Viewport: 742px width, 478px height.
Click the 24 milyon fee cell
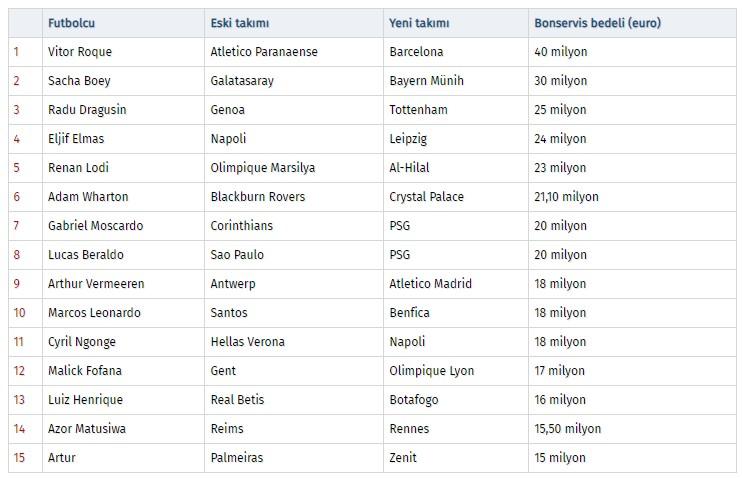point(560,139)
